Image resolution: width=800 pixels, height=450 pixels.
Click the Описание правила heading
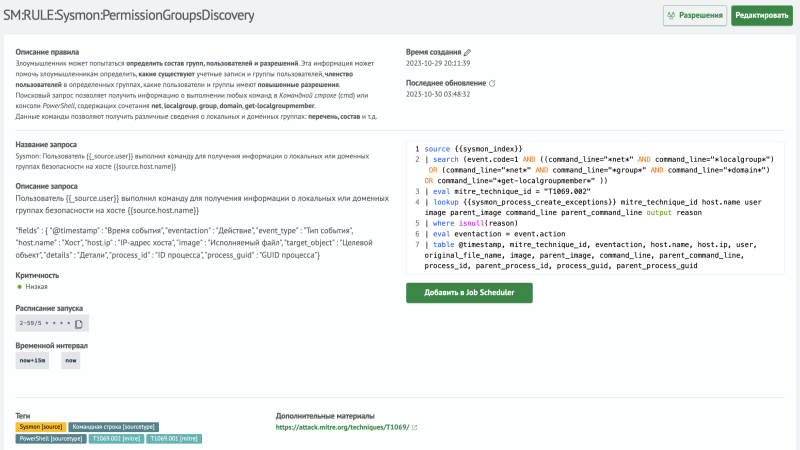tap(47, 52)
